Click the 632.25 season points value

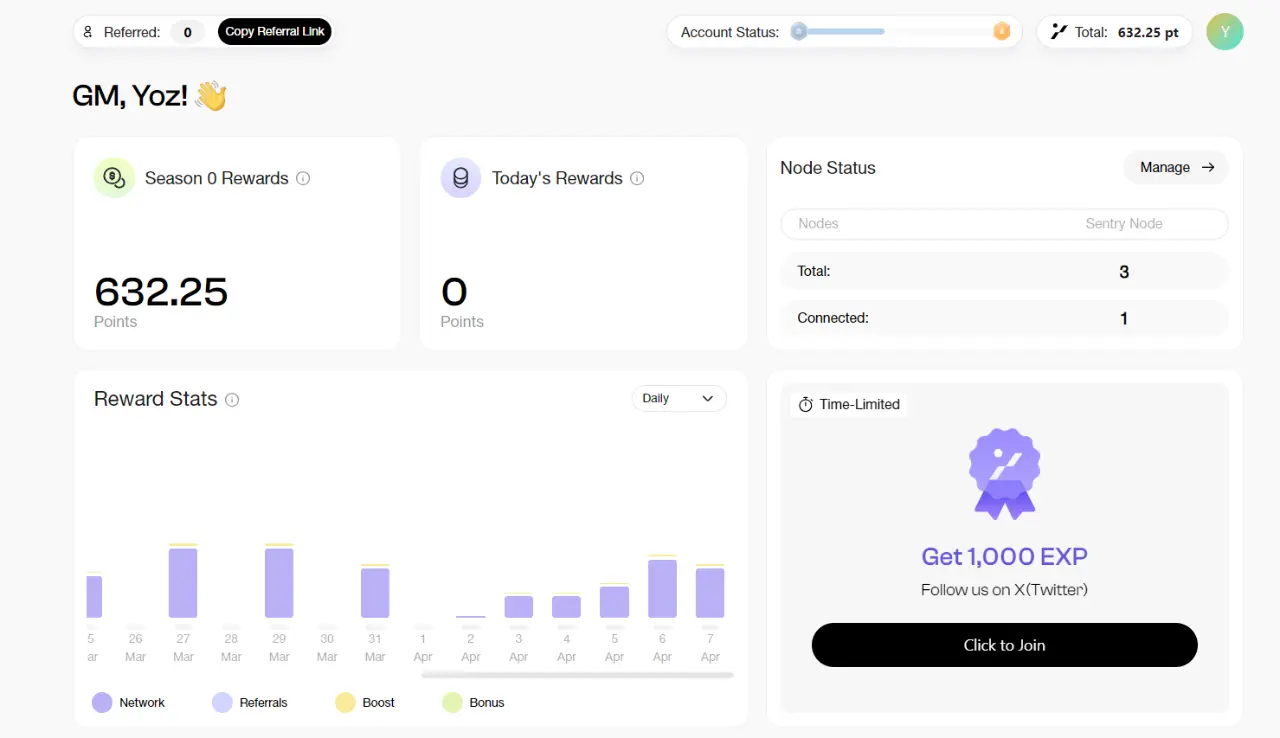(161, 292)
